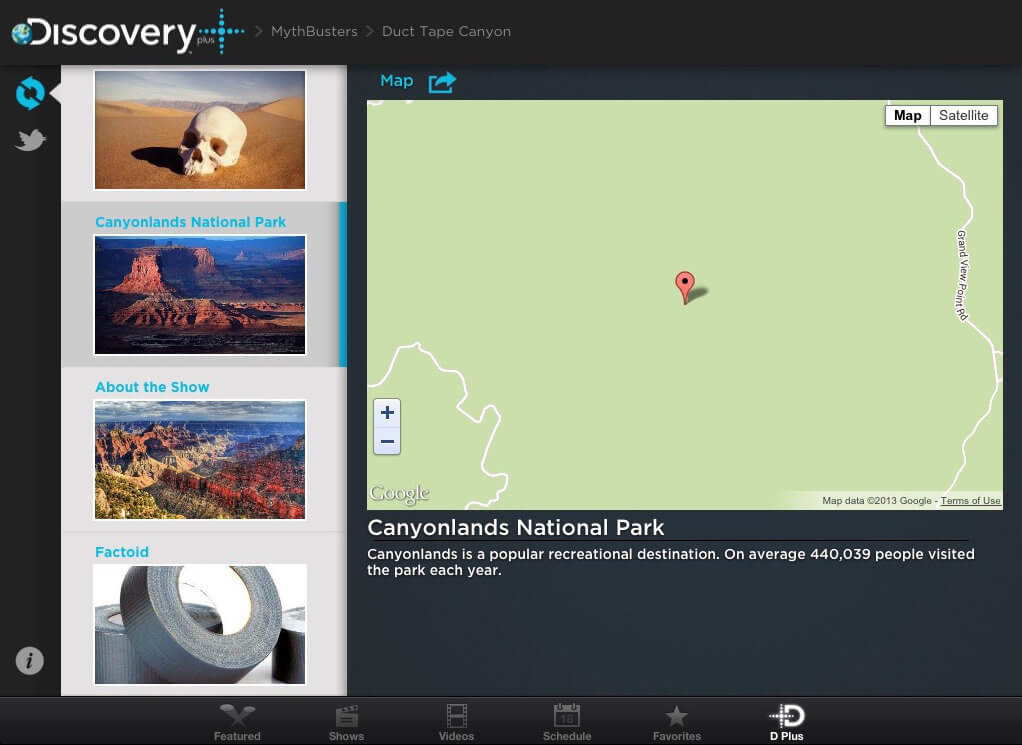Open the Videos tab
1022x745 pixels.
pyautogui.click(x=456, y=722)
